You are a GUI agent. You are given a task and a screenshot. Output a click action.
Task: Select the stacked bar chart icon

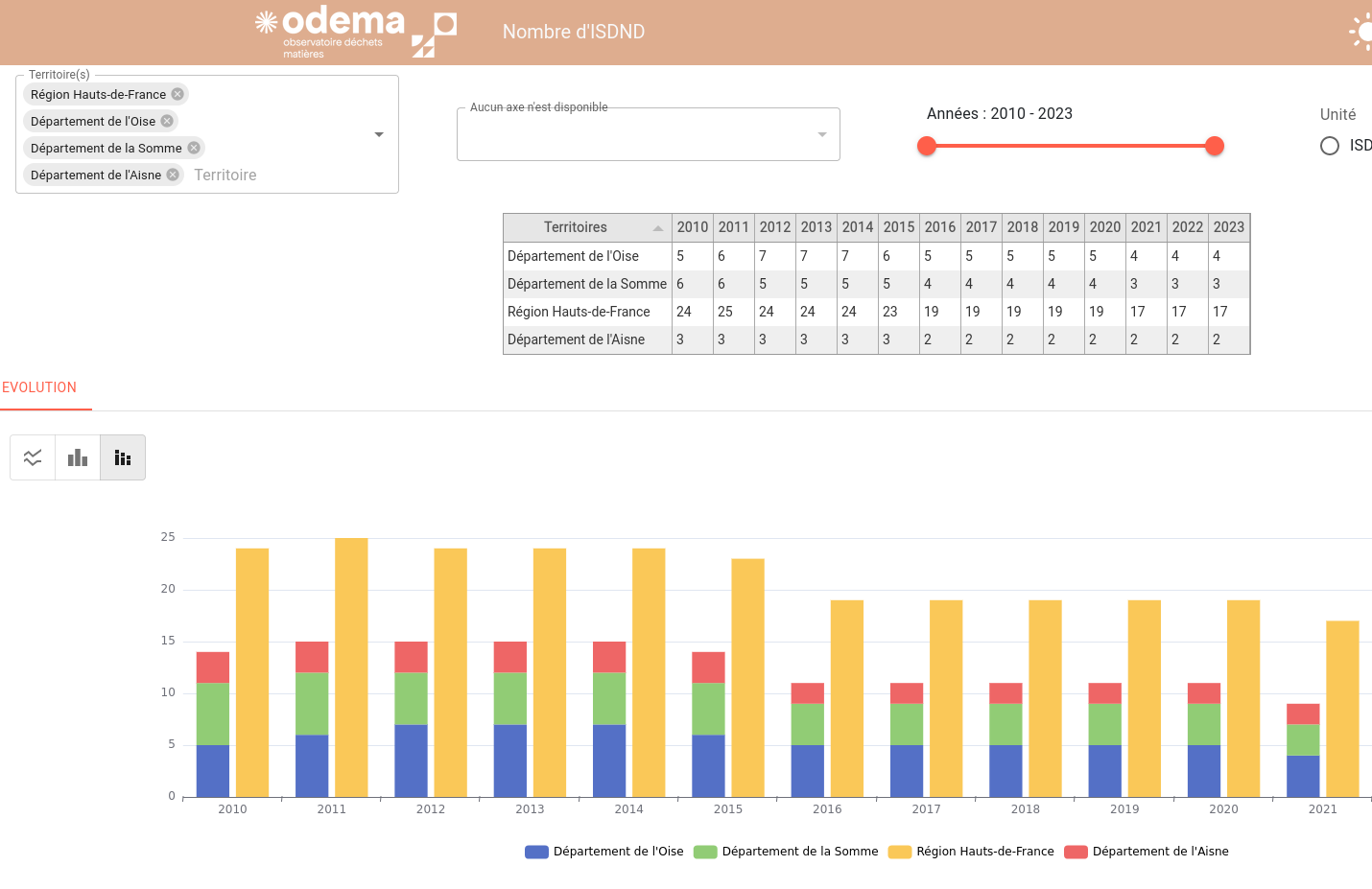tap(122, 457)
